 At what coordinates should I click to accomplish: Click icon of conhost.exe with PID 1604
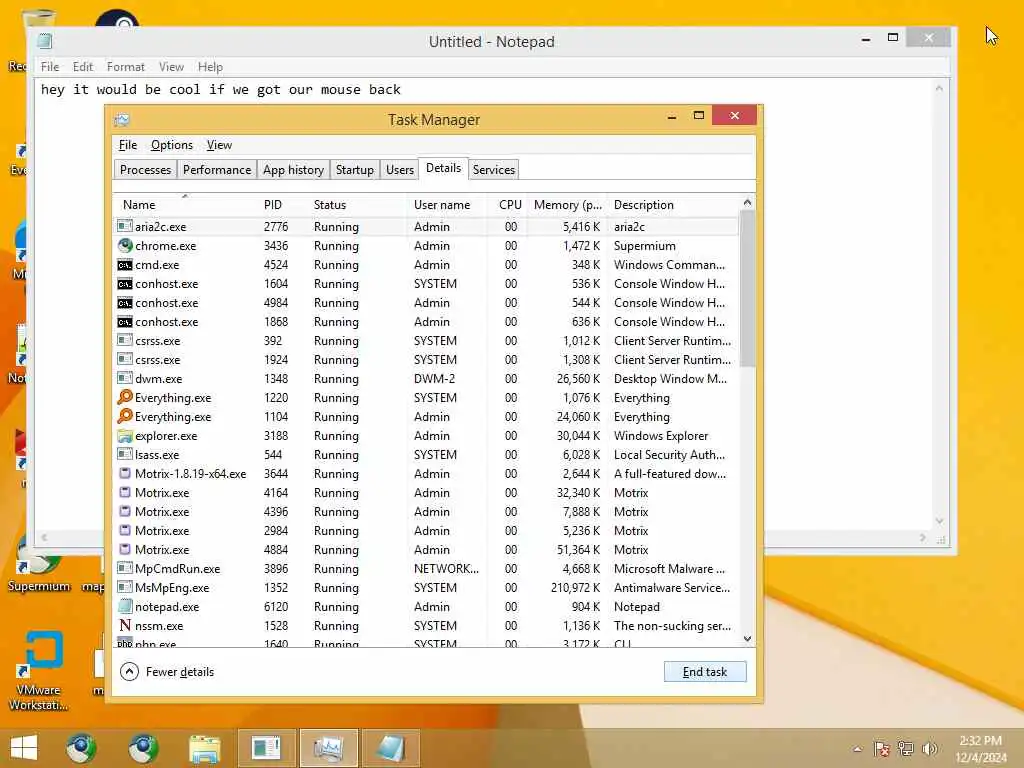tap(125, 283)
